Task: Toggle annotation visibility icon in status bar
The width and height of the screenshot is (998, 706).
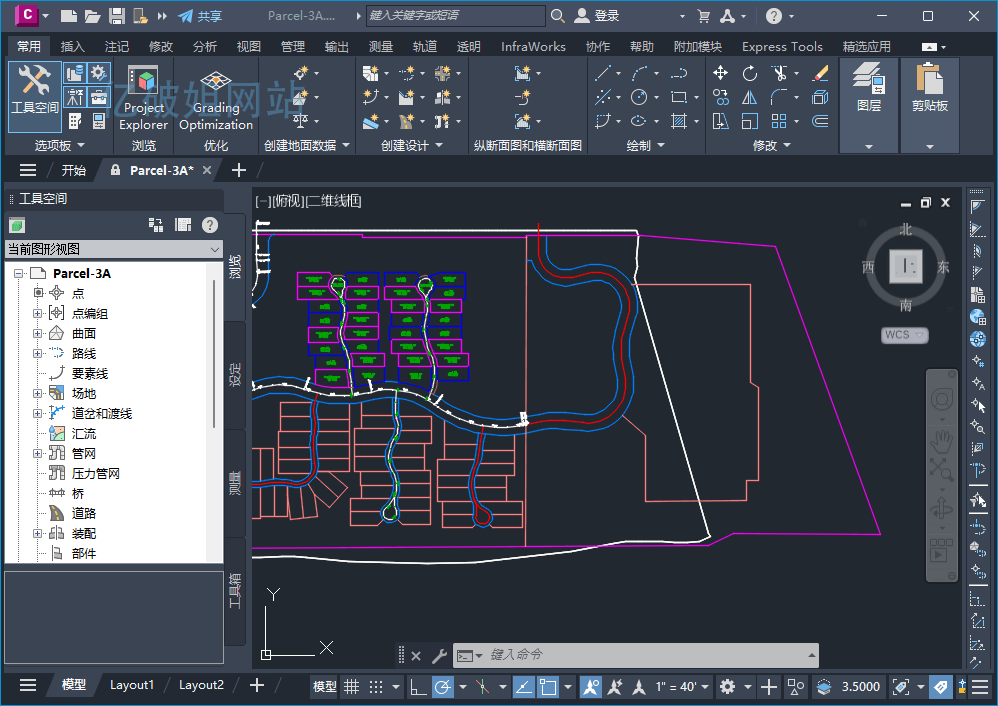Action: click(591, 686)
